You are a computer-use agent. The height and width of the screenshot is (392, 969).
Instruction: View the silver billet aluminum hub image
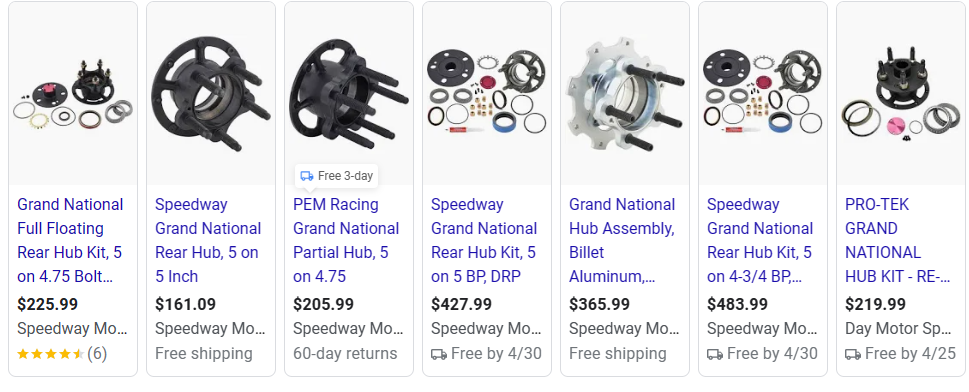625,93
